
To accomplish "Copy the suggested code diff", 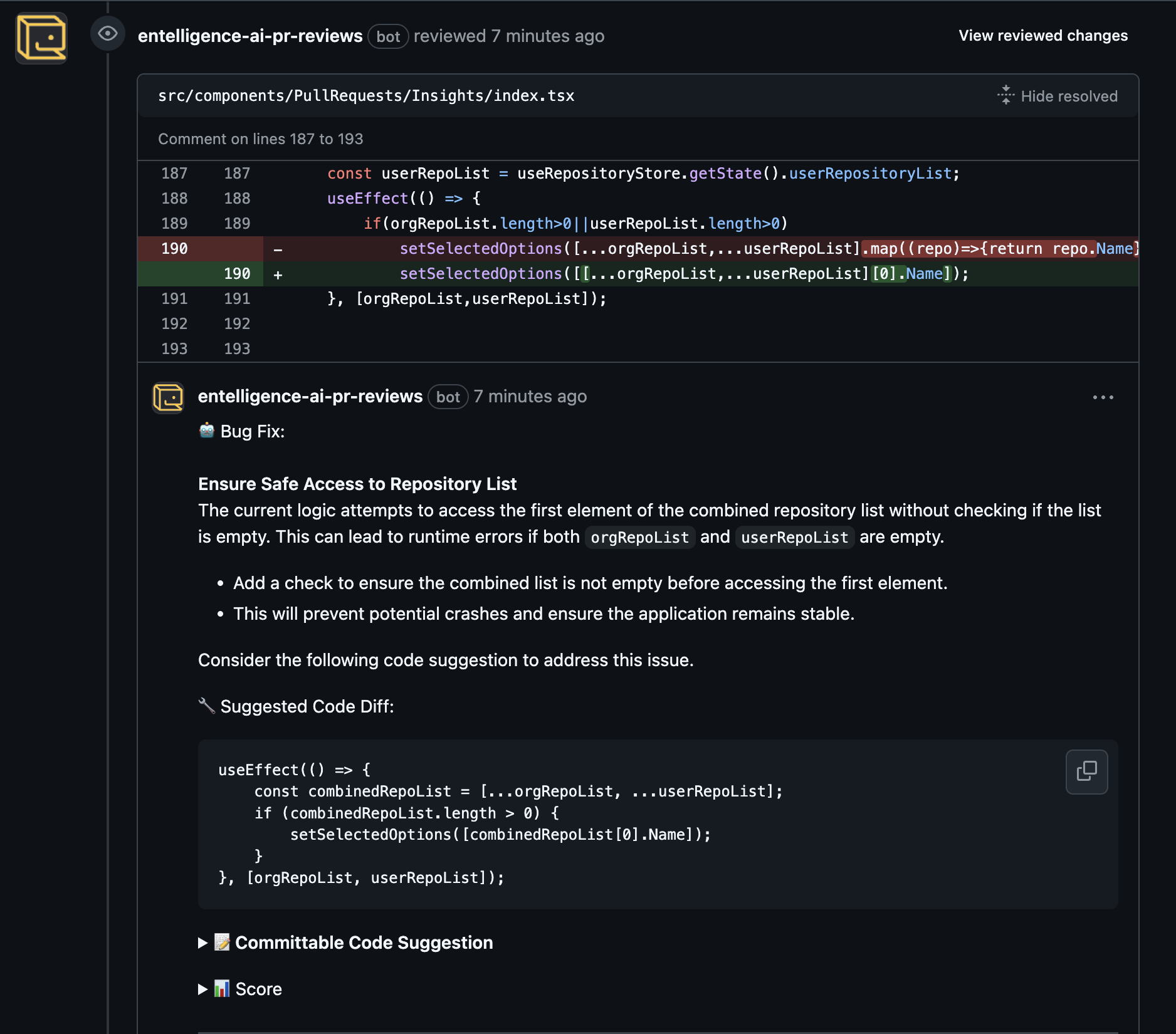I will pos(1087,771).
